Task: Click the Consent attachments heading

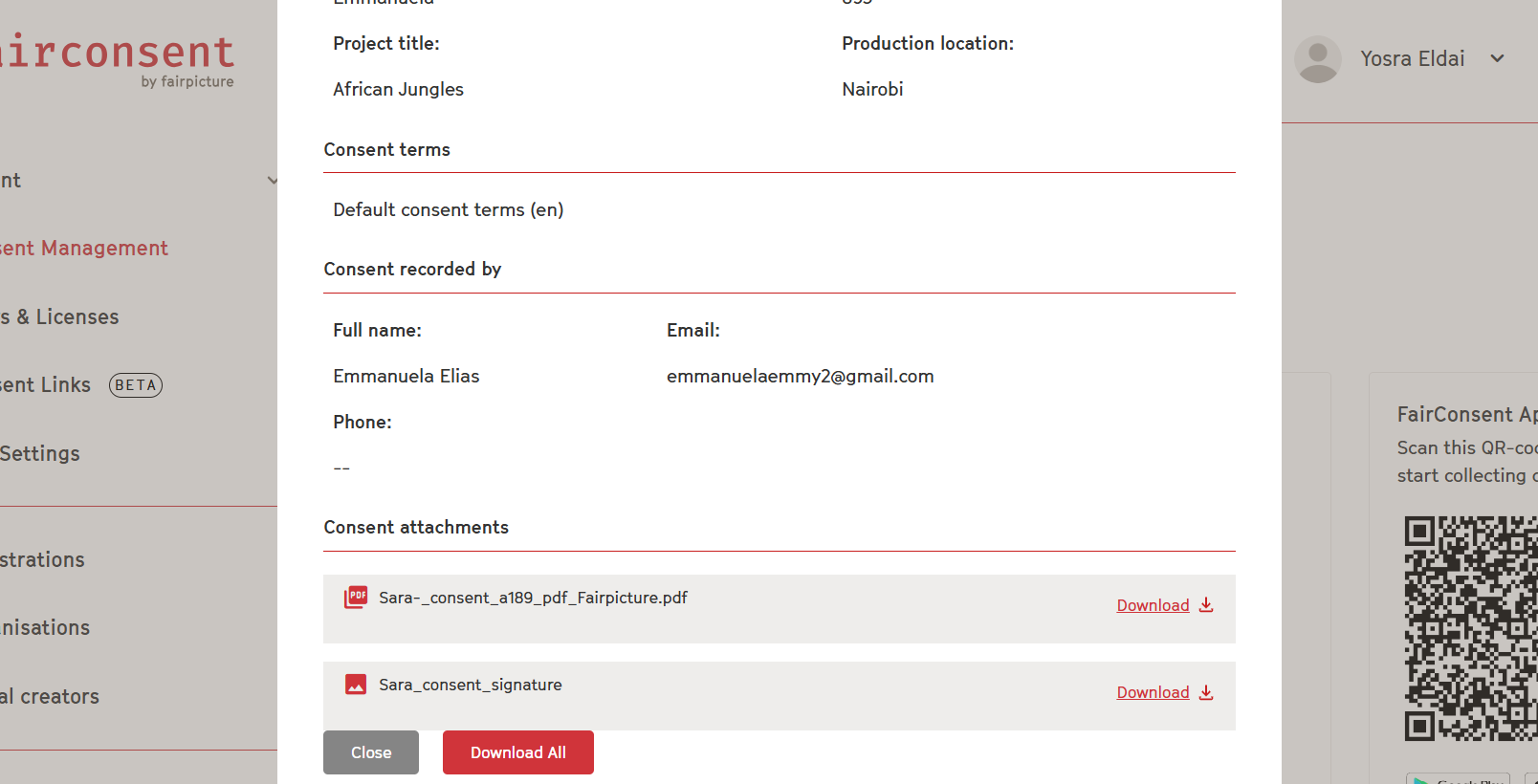Action: 416,528
